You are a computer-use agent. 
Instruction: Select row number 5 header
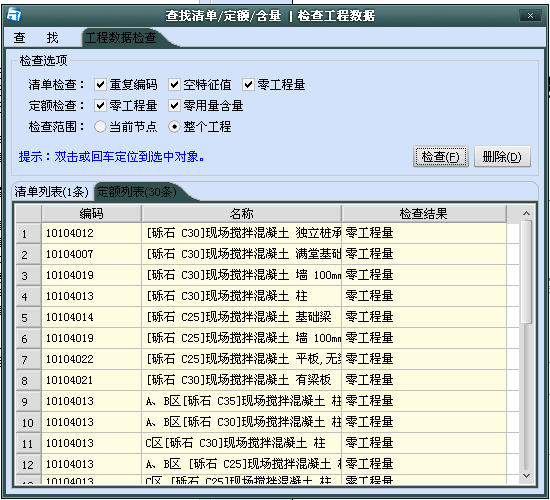pyautogui.click(x=28, y=318)
